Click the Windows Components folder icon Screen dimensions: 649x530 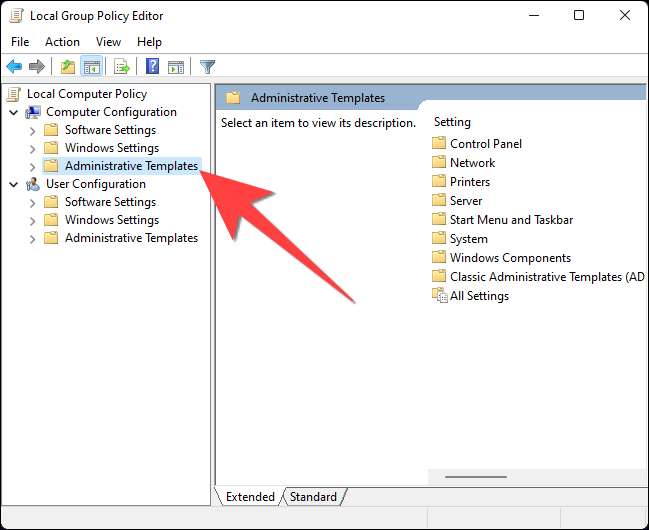tap(439, 258)
